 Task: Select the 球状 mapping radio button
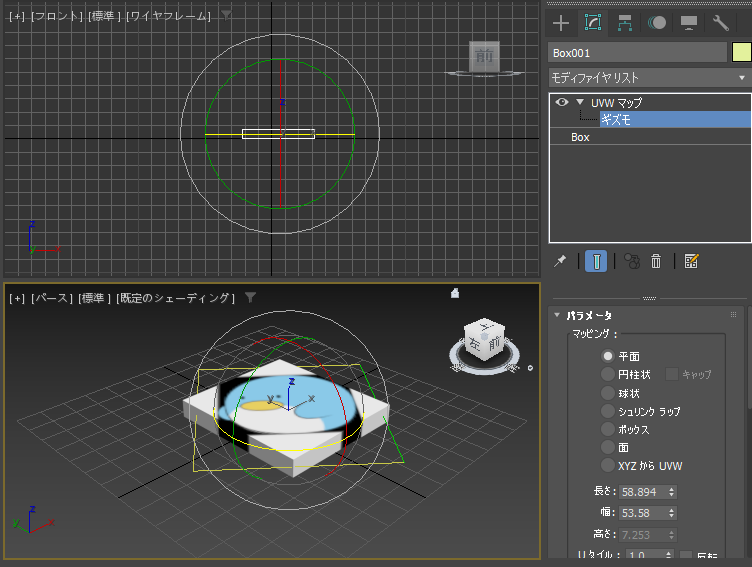click(x=608, y=393)
